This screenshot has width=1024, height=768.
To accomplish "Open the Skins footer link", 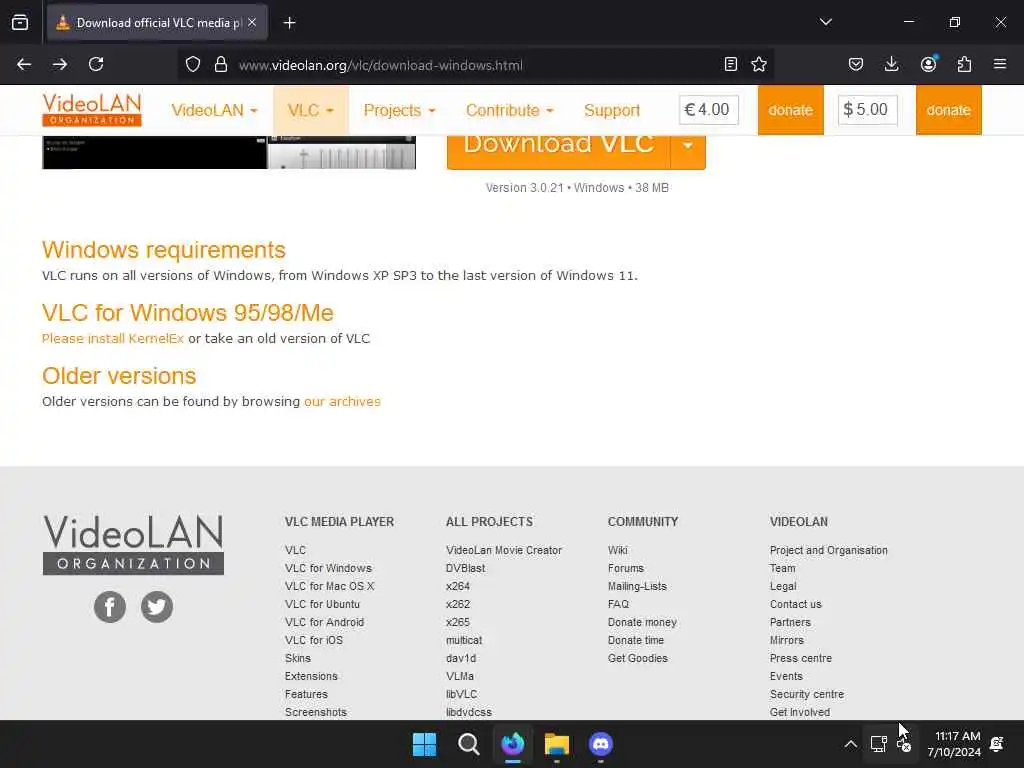I will [x=298, y=658].
